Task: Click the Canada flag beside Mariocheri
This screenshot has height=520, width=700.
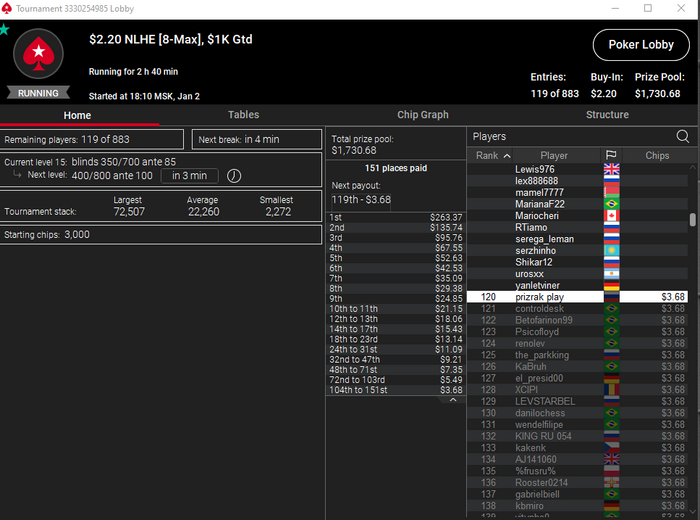Action: 611,216
